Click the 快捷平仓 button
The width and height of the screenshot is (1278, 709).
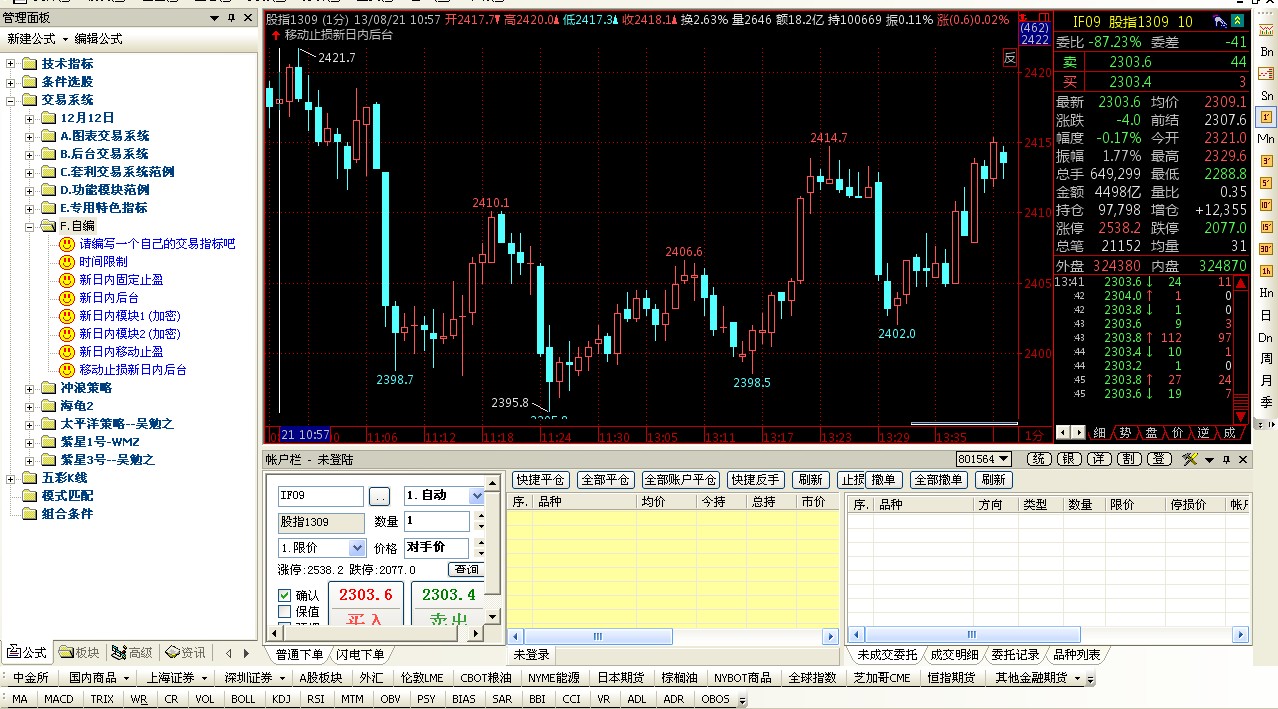point(540,480)
